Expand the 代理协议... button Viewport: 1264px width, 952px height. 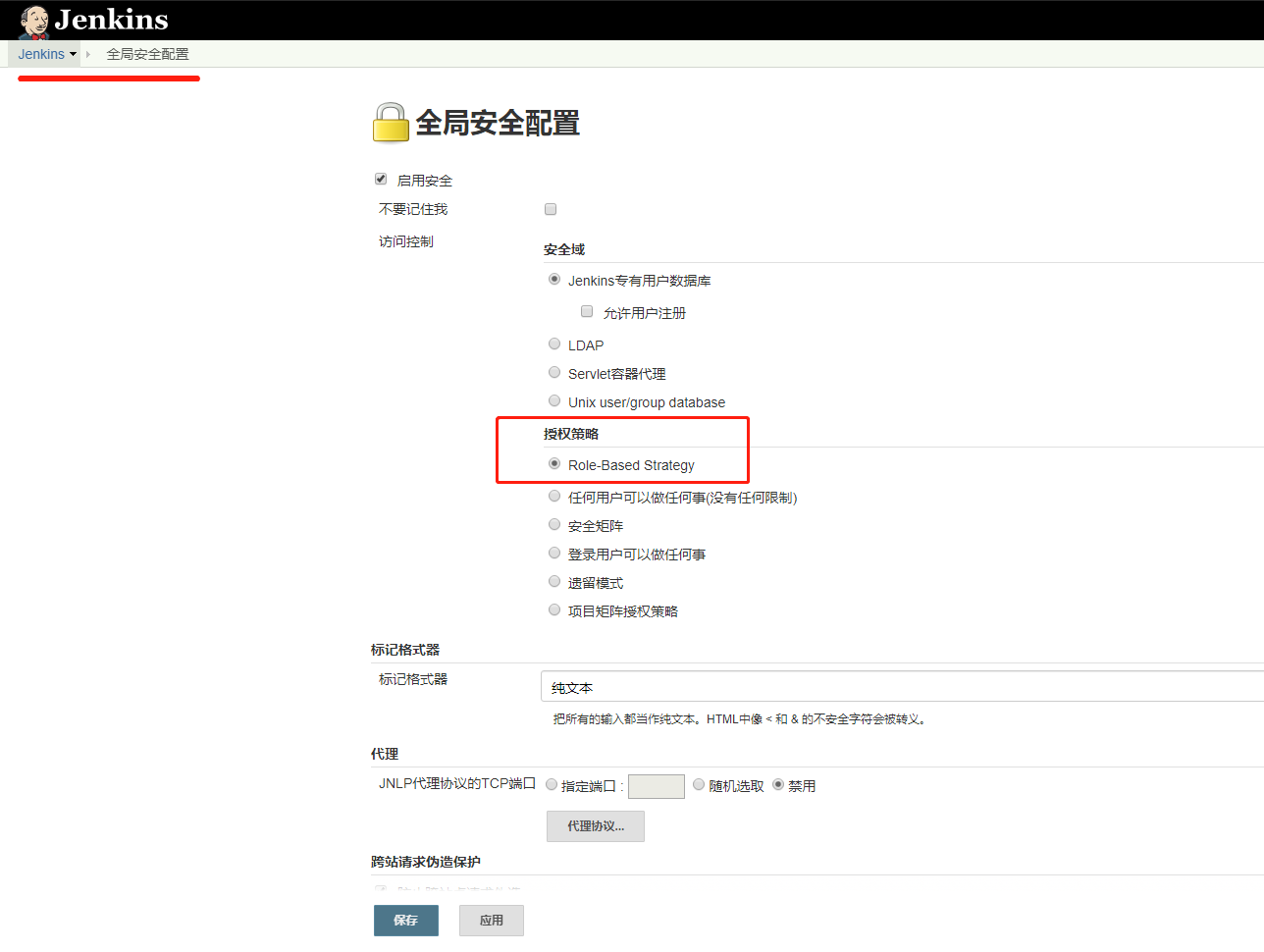point(596,826)
